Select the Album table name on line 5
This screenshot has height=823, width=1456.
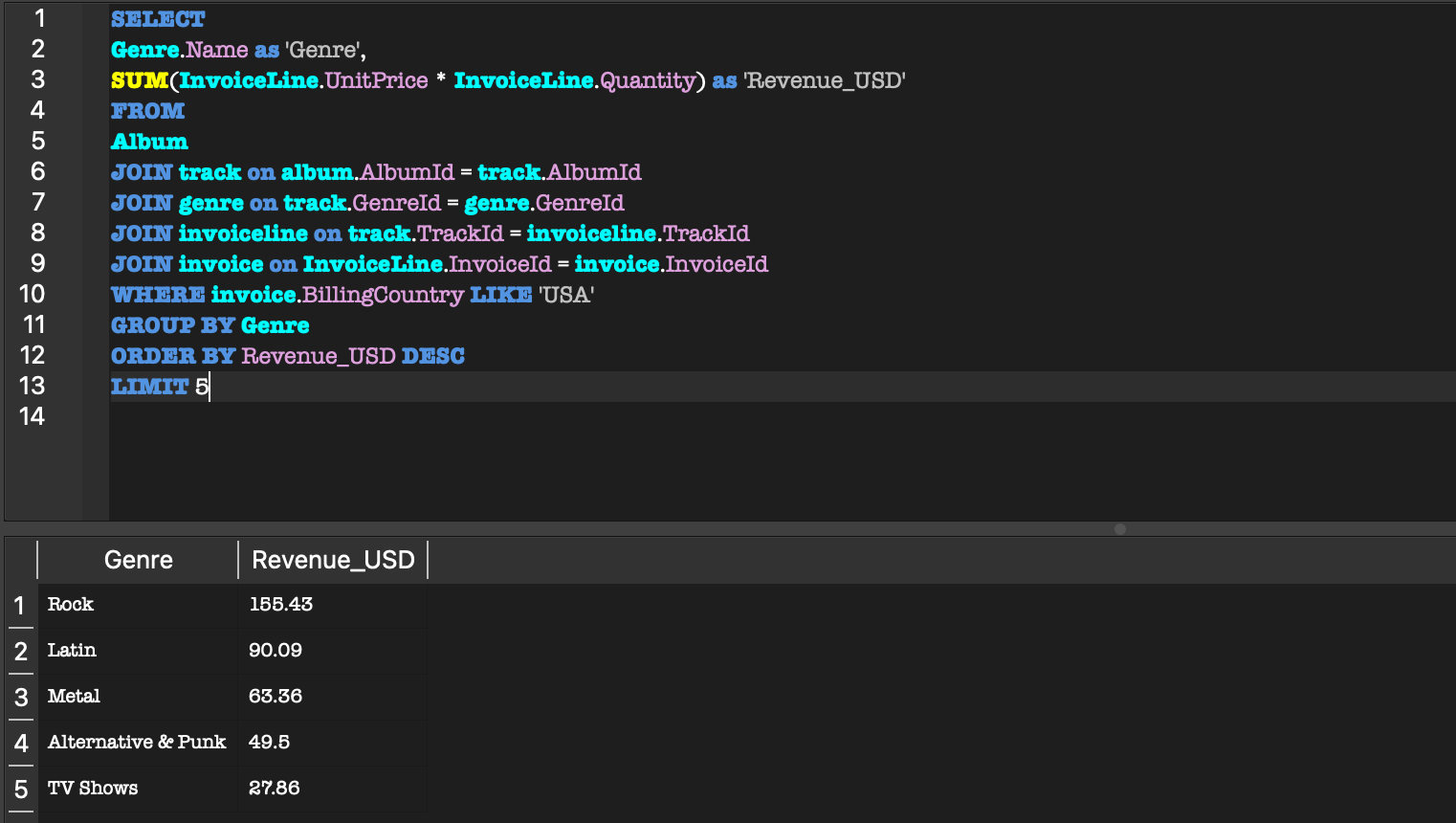coord(149,142)
